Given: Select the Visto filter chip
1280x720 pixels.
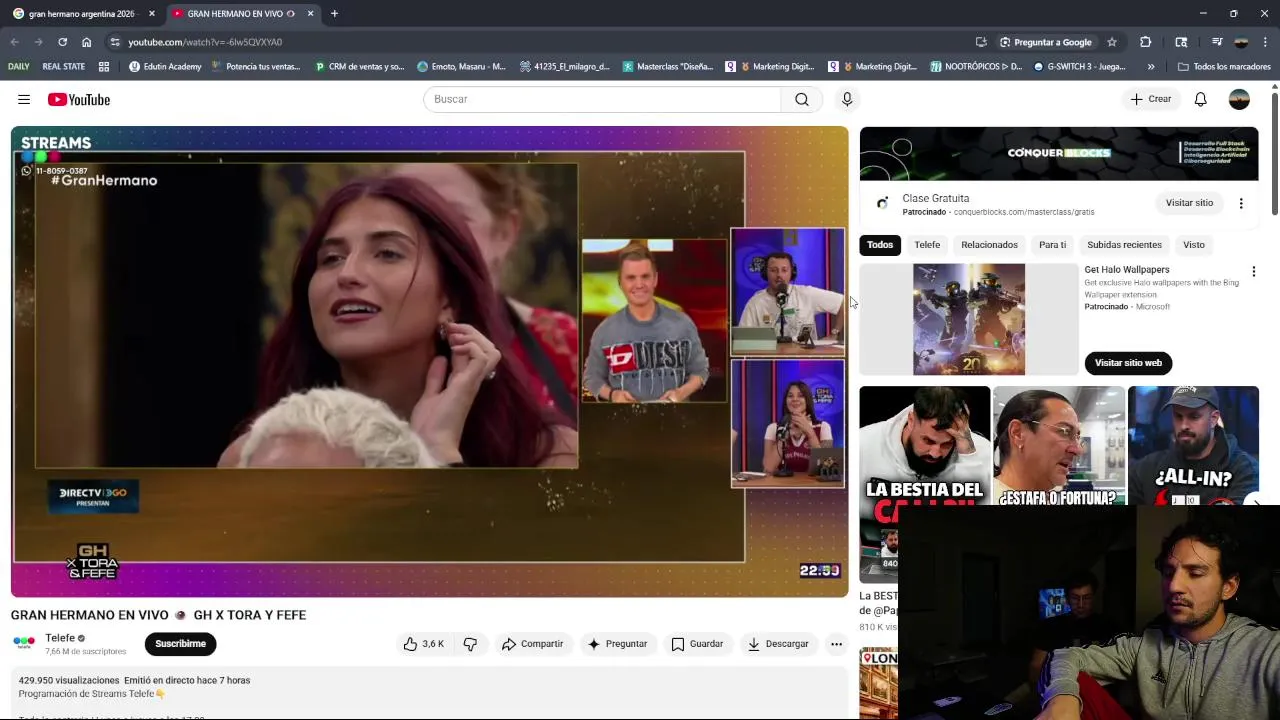Looking at the screenshot, I should [1194, 245].
